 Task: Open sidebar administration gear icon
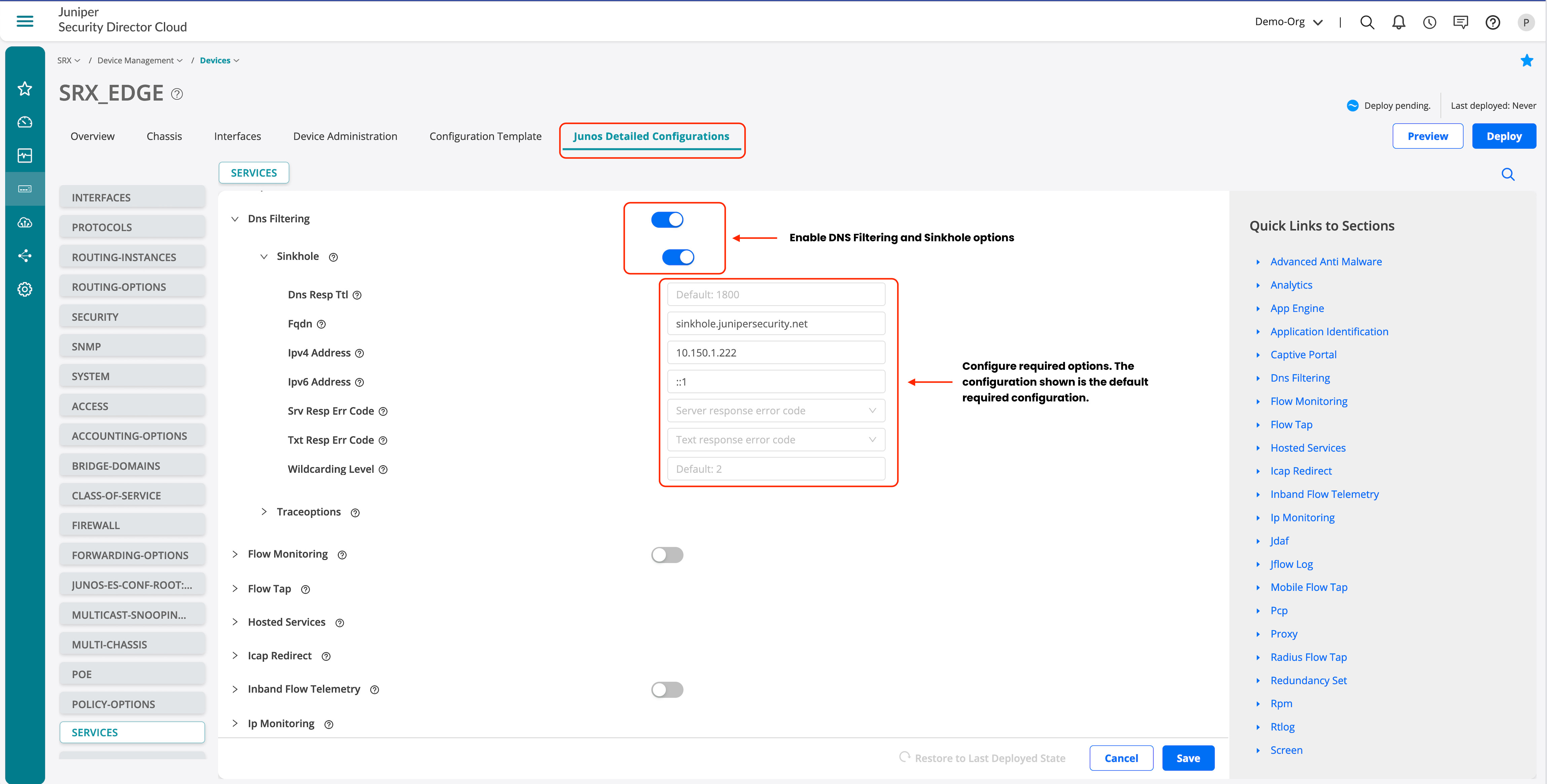point(25,289)
